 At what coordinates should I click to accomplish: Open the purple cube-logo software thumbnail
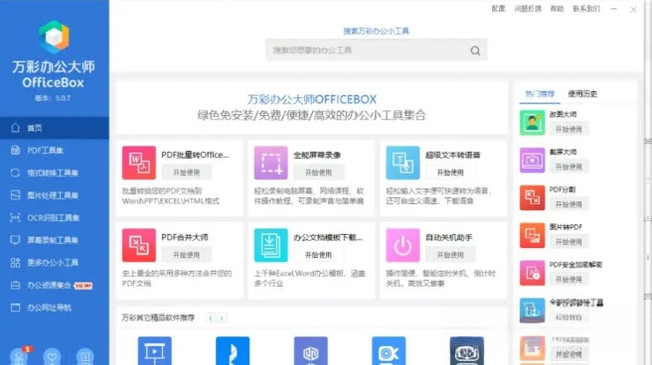coord(311,351)
